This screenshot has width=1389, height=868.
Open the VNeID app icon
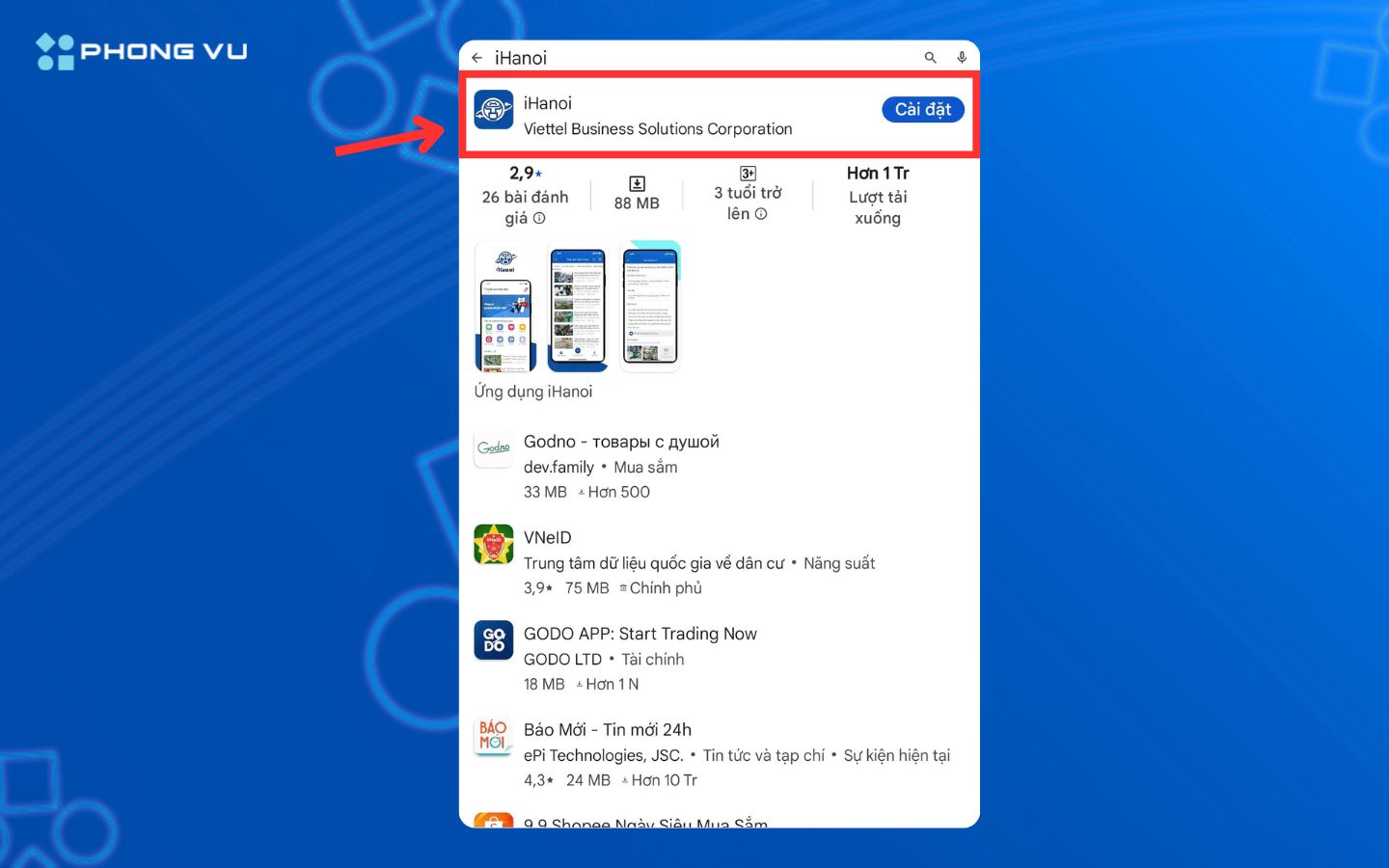pos(493,546)
